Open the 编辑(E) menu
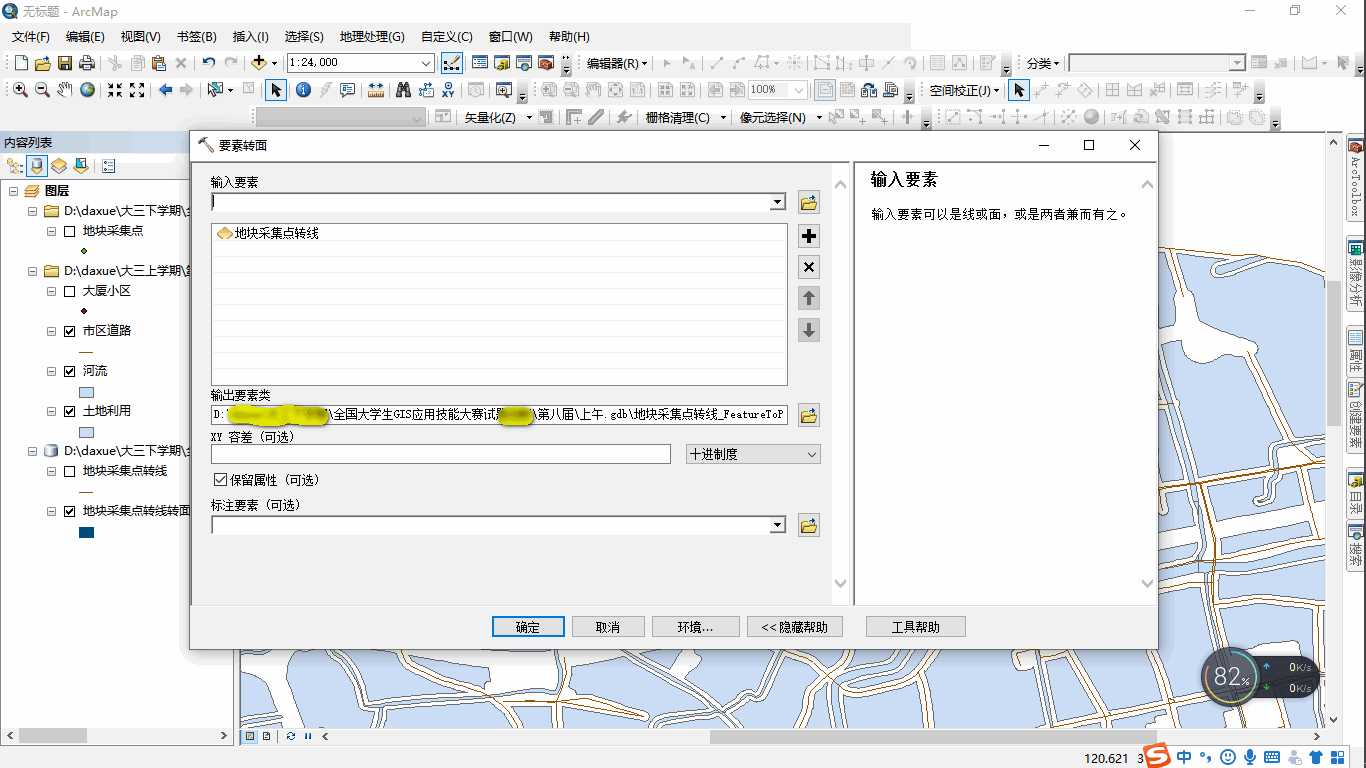The width and height of the screenshot is (1366, 768). (x=85, y=36)
